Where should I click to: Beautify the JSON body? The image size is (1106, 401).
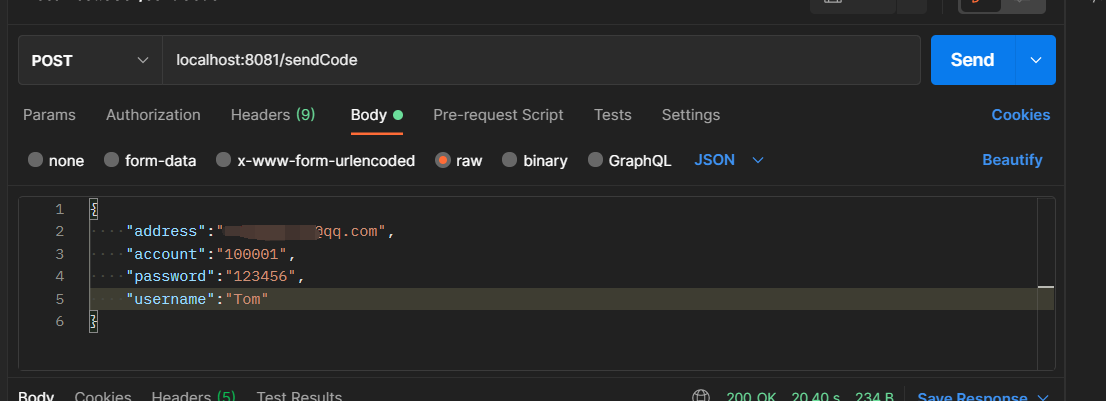coord(1012,160)
